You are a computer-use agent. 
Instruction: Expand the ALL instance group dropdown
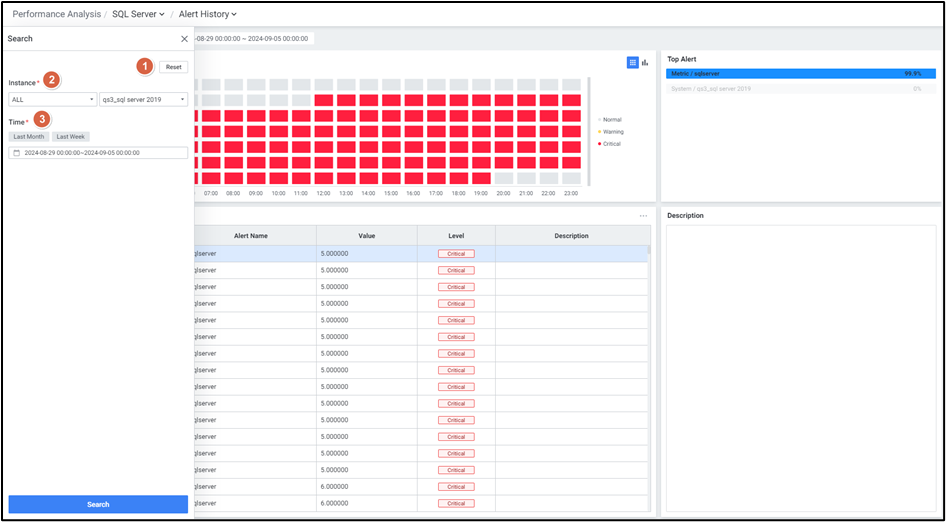(x=52, y=100)
